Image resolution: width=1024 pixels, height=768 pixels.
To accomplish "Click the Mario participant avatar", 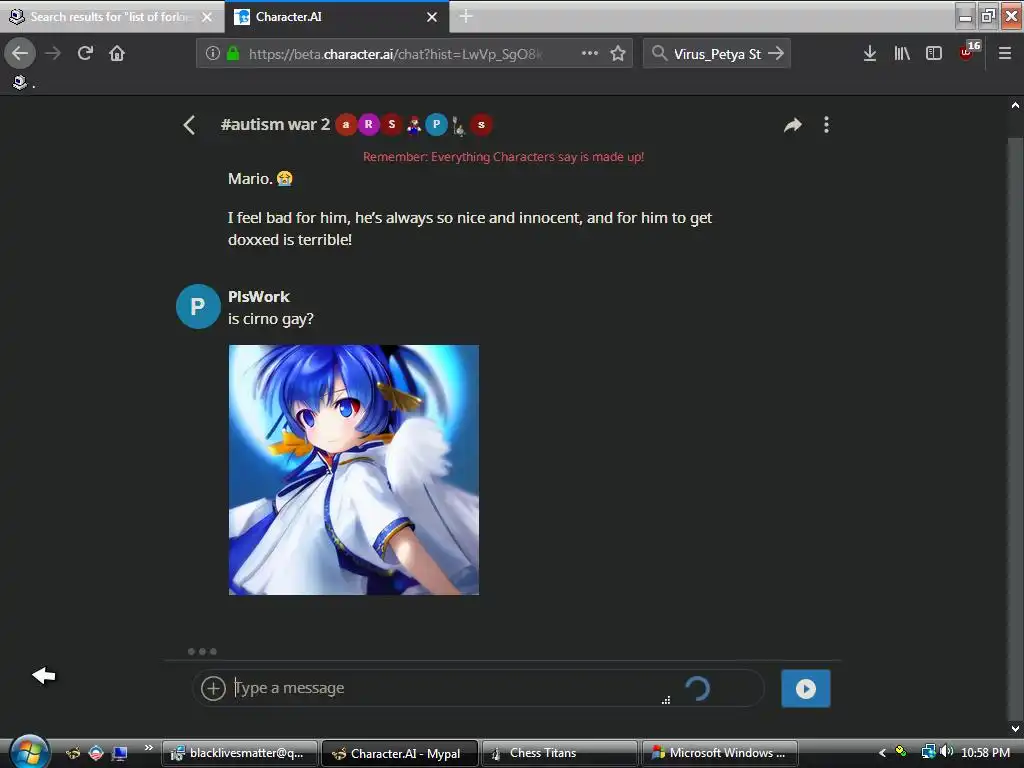I will click(x=413, y=125).
